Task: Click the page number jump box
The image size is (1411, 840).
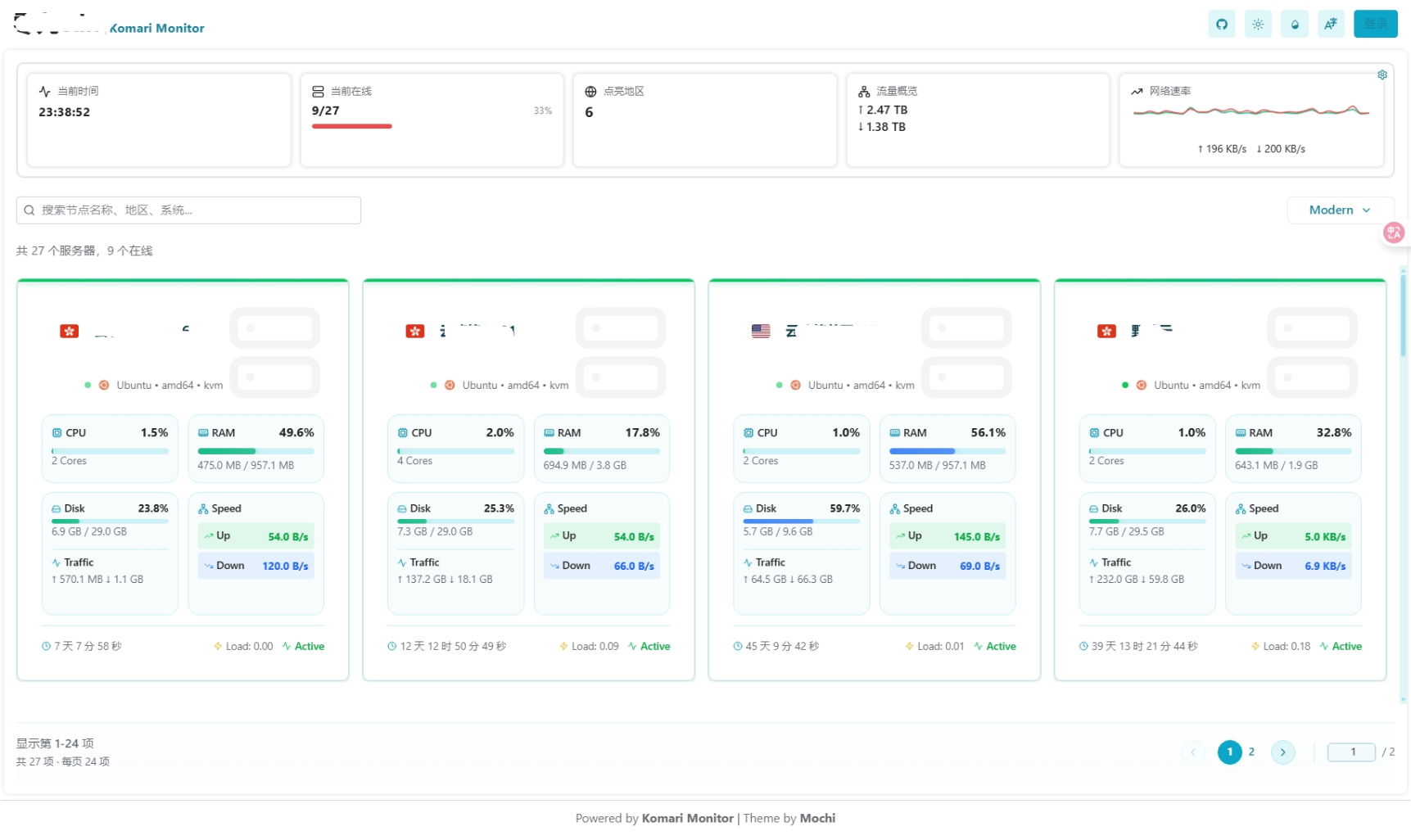Action: pos(1351,752)
